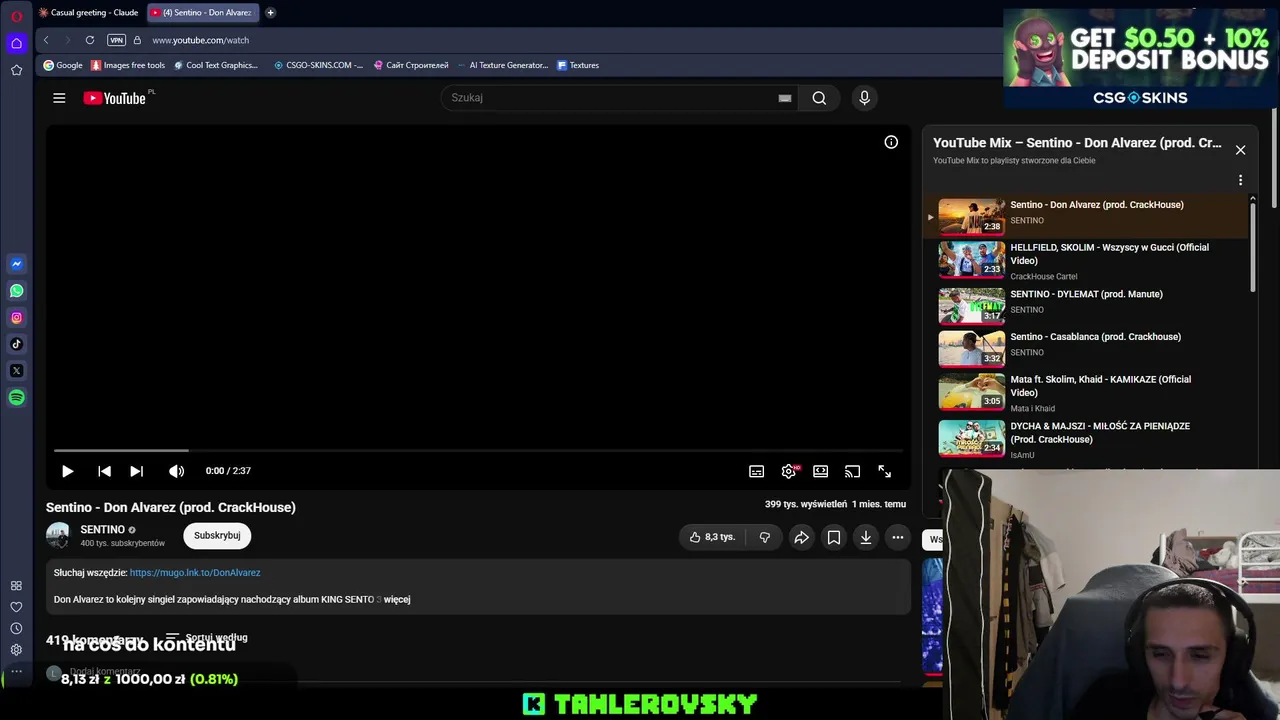Click the search magnifier button

coord(819,98)
